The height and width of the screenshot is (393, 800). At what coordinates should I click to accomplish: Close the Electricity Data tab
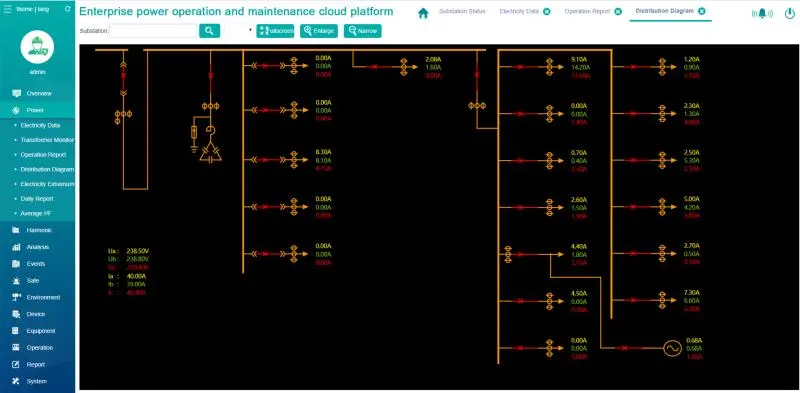pyautogui.click(x=546, y=11)
